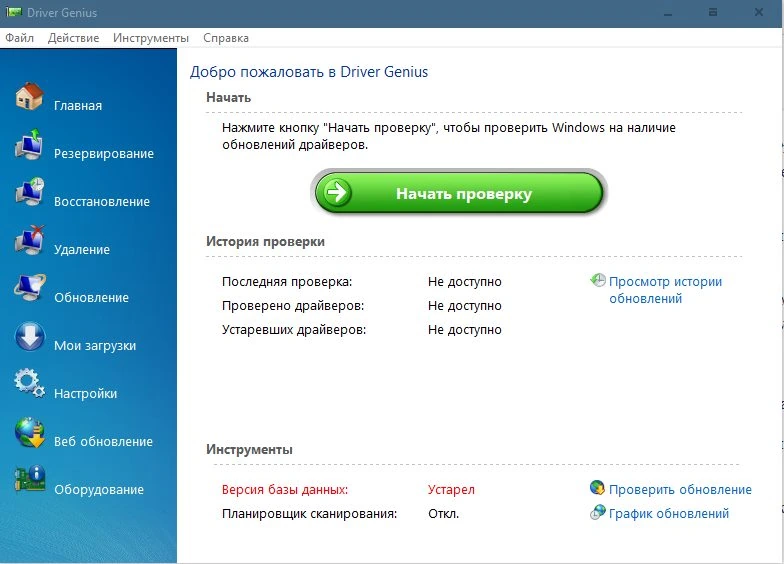Viewport: 784px width, 564px height.
Task: Click the clock icon beside Просмотр истории
Action: pos(598,280)
